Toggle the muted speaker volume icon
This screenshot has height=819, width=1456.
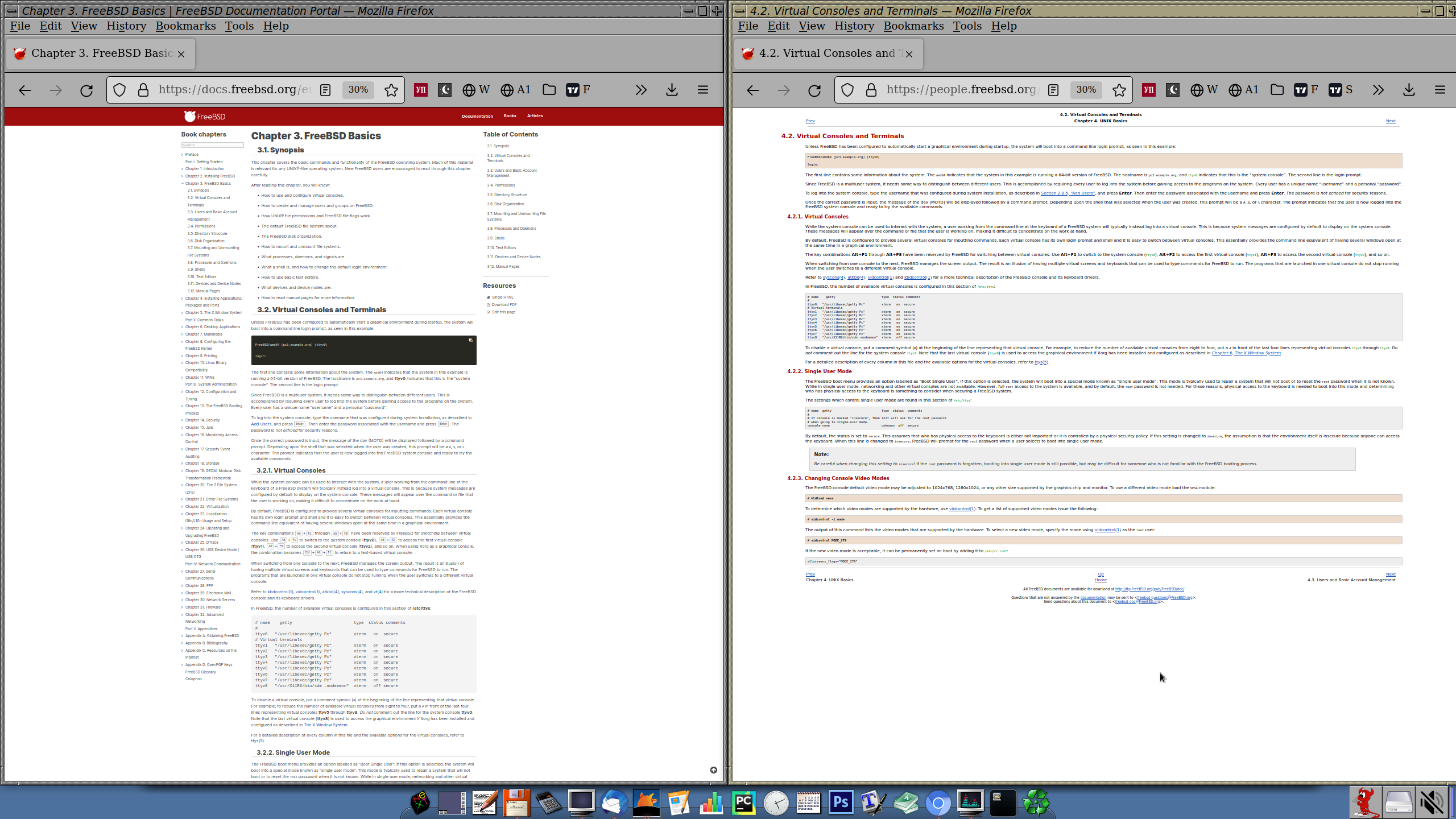point(1432,803)
